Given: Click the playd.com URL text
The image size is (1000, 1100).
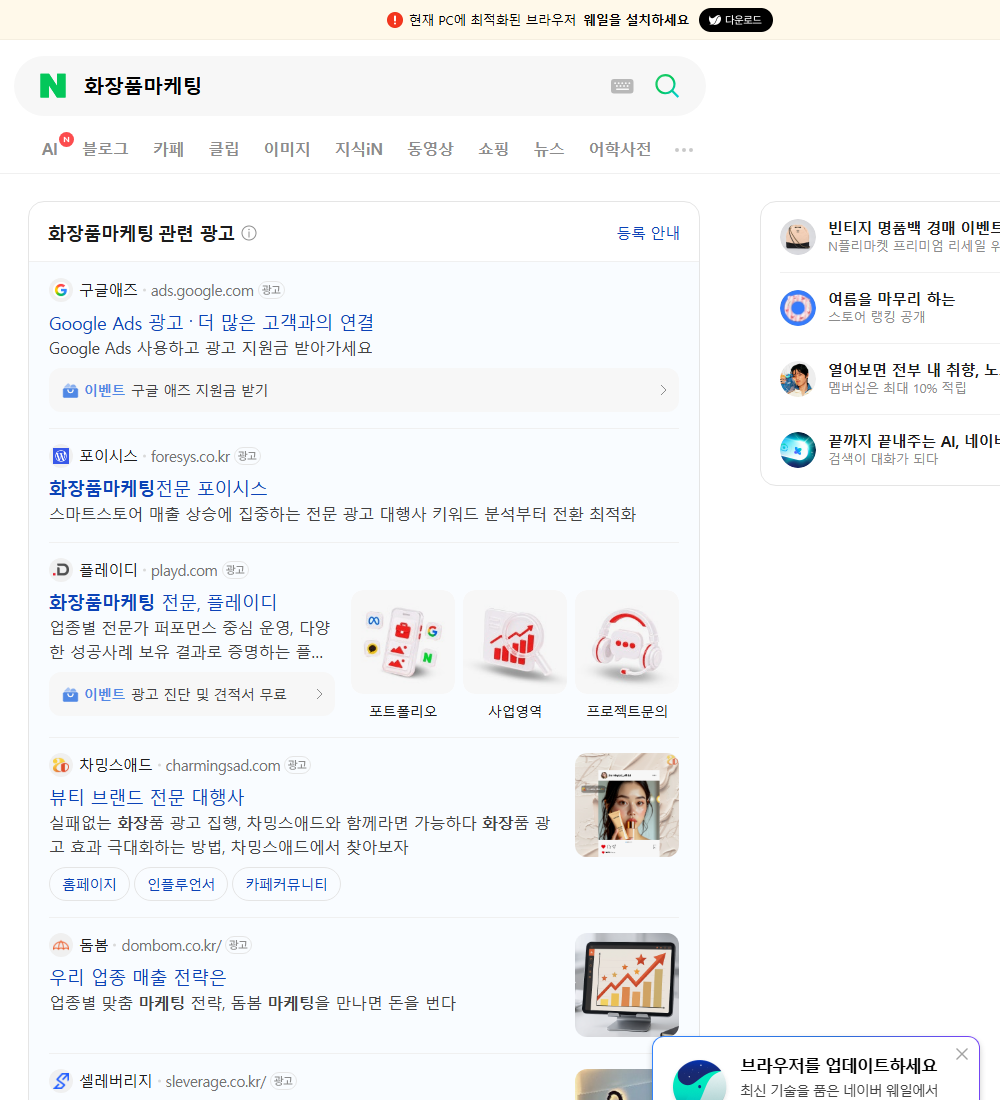Looking at the screenshot, I should [184, 571].
